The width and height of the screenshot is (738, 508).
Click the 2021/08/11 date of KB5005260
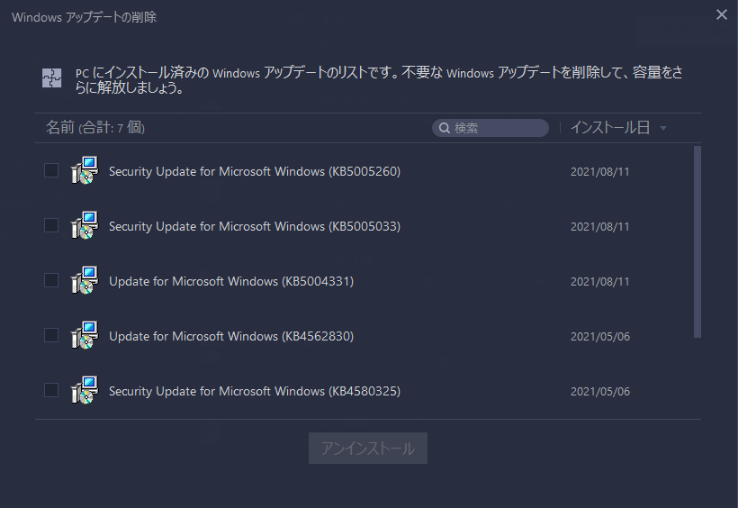(600, 172)
